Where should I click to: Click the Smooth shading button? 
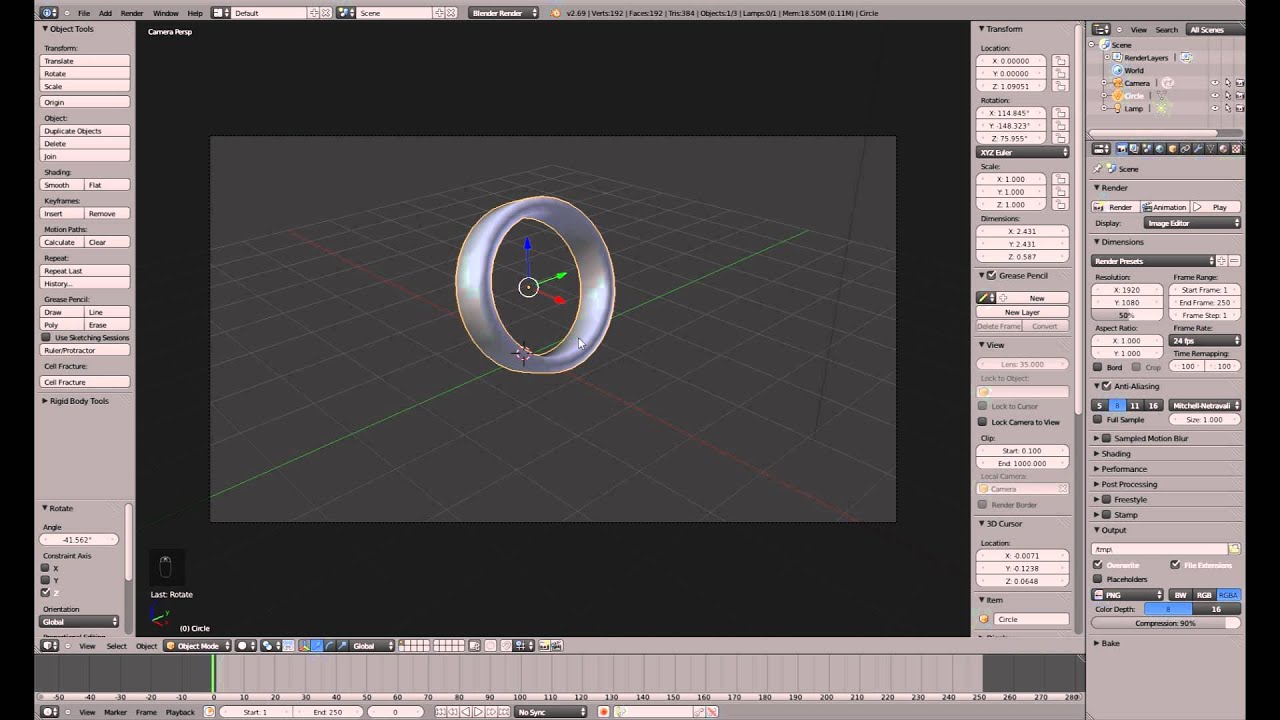62,185
